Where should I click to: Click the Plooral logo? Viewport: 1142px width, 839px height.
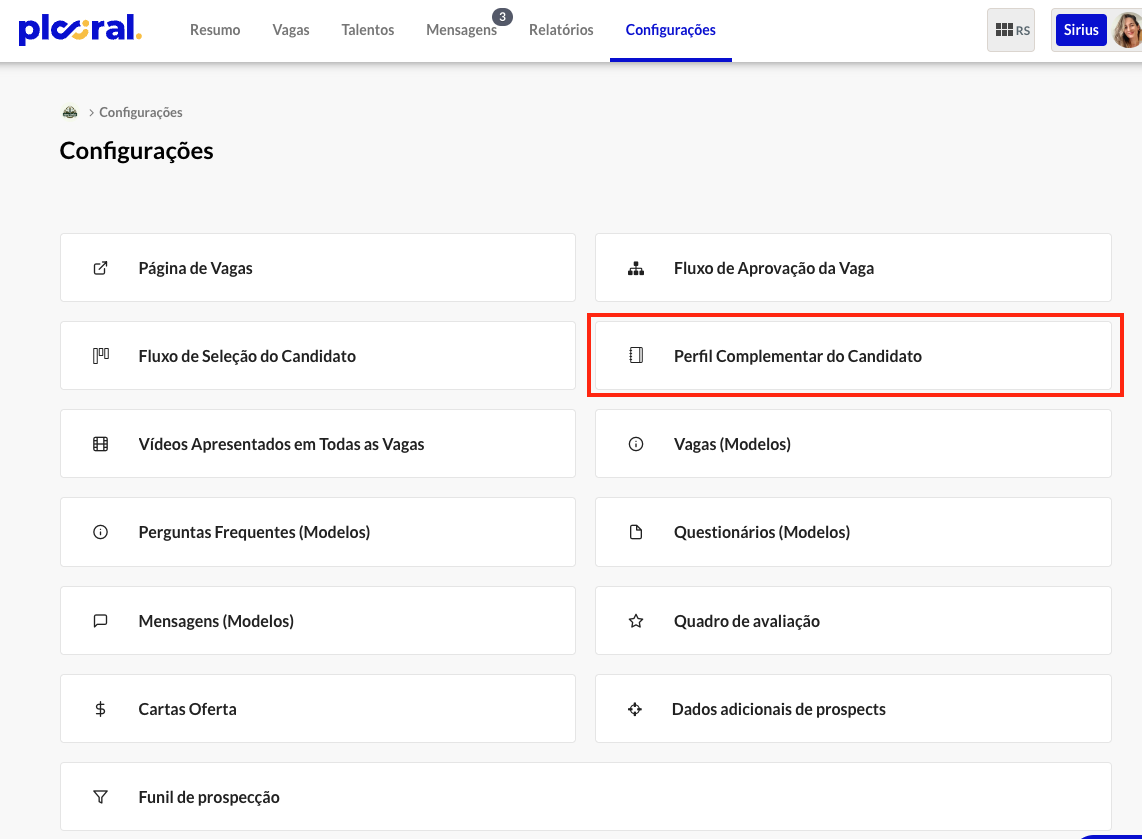pyautogui.click(x=80, y=29)
